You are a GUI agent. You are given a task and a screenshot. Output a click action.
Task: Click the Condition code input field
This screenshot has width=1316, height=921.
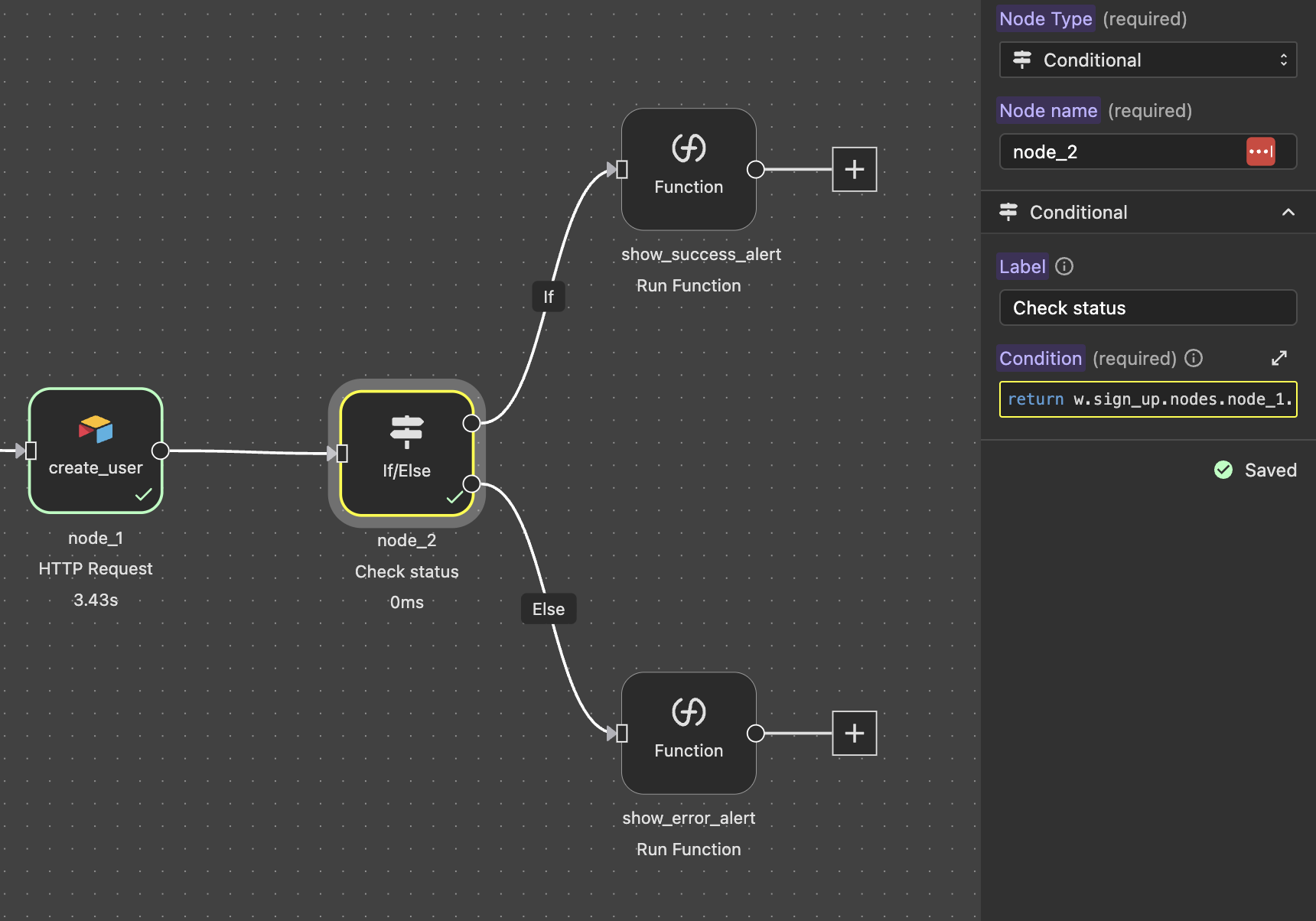[x=1148, y=399]
